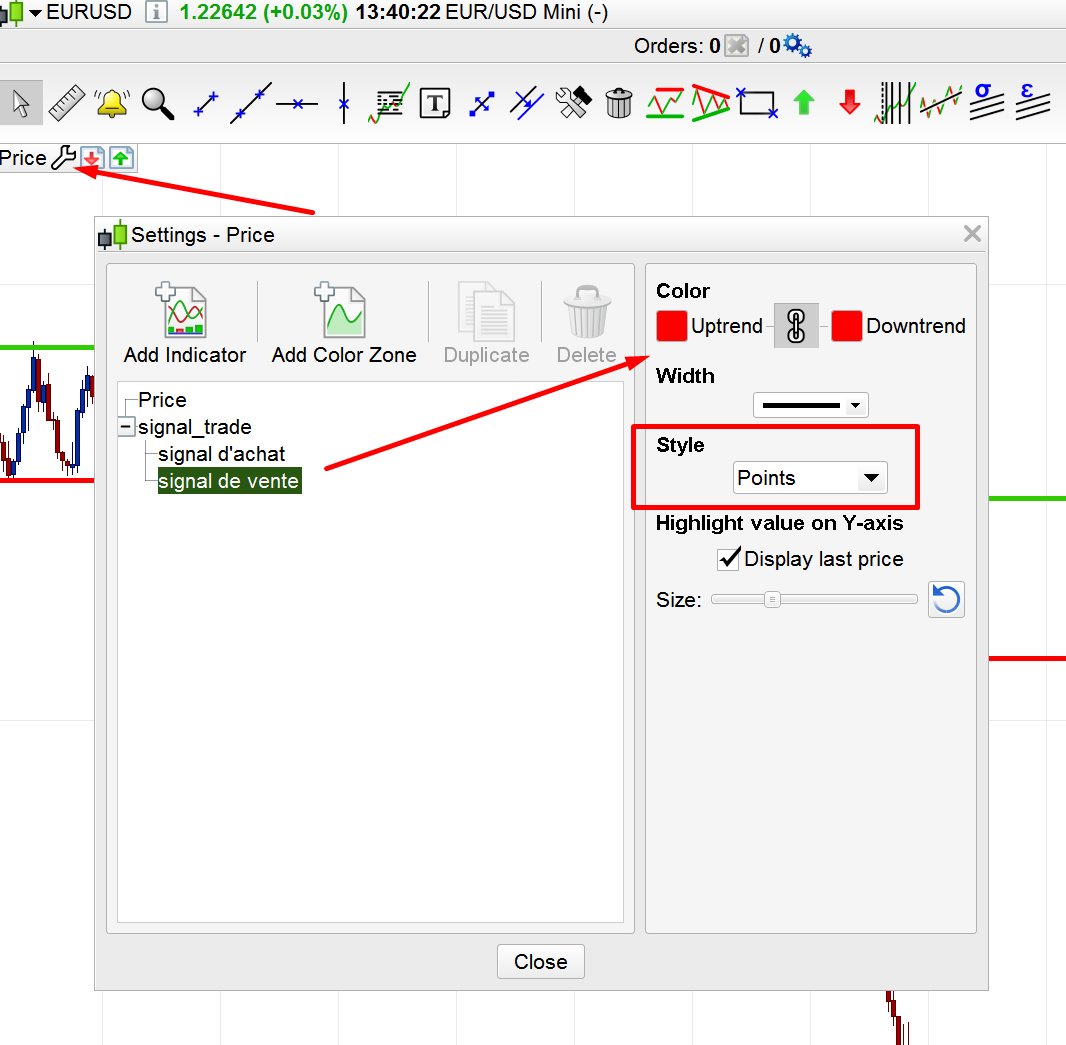Viewport: 1066px width, 1045px height.
Task: Click the red down arrow panel button
Action: 92,158
